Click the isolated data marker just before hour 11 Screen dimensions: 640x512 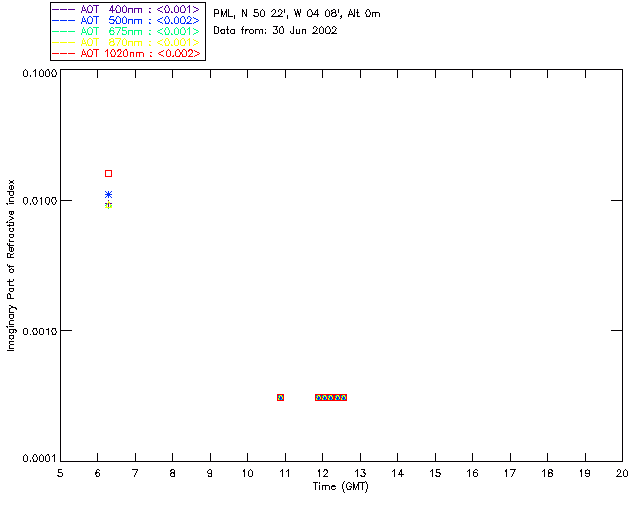point(280,397)
